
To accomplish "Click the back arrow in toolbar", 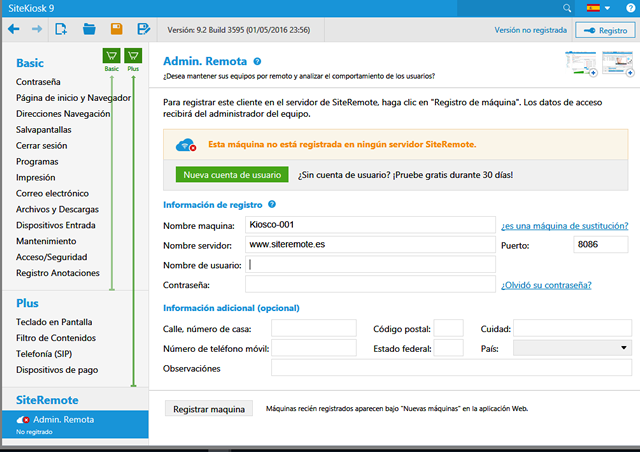I will [x=14, y=30].
